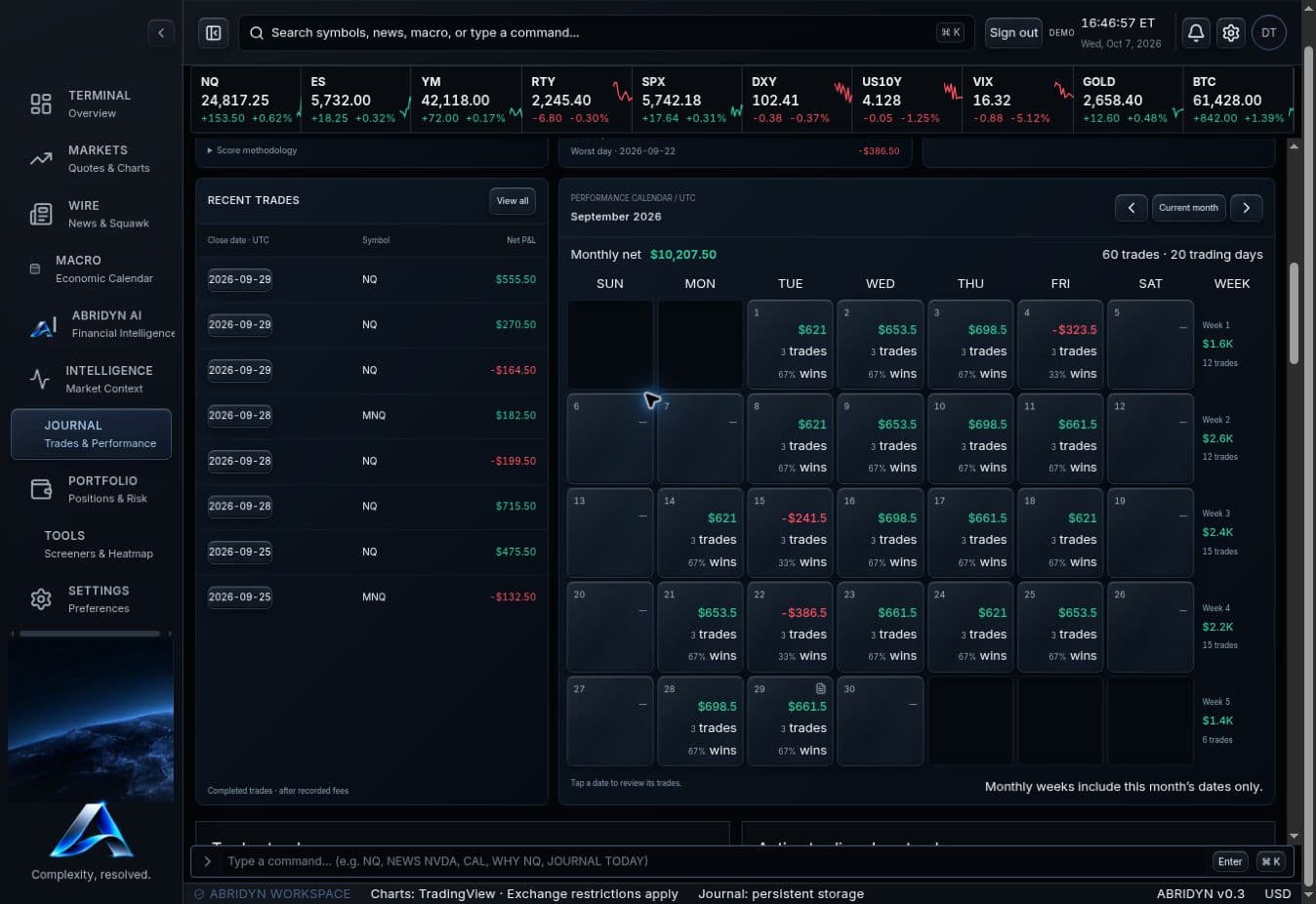Click the command bar prompt chevron

(207, 861)
